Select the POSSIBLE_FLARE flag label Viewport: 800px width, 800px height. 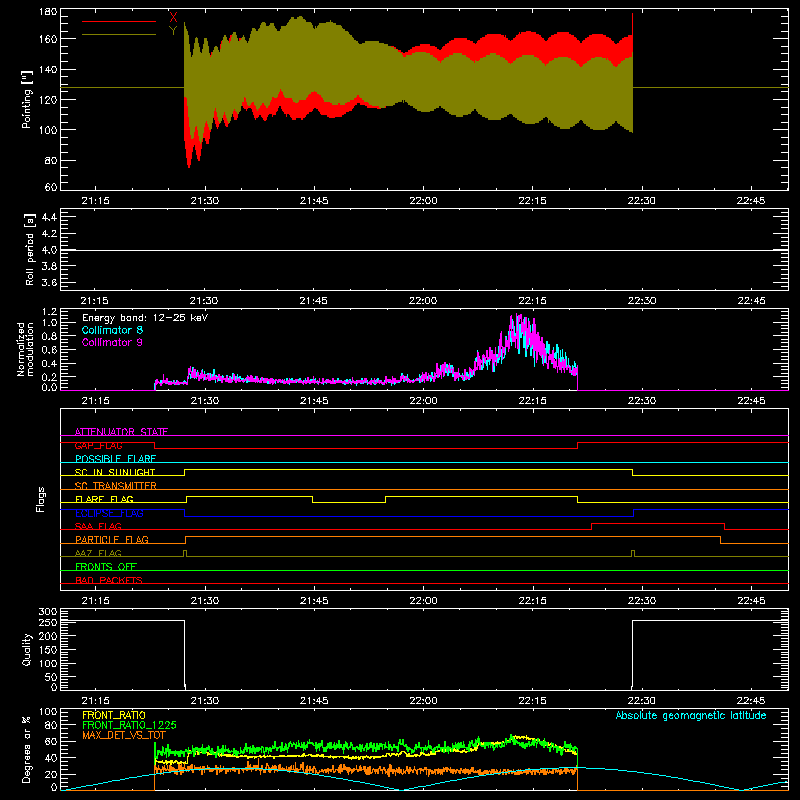[x=115, y=459]
